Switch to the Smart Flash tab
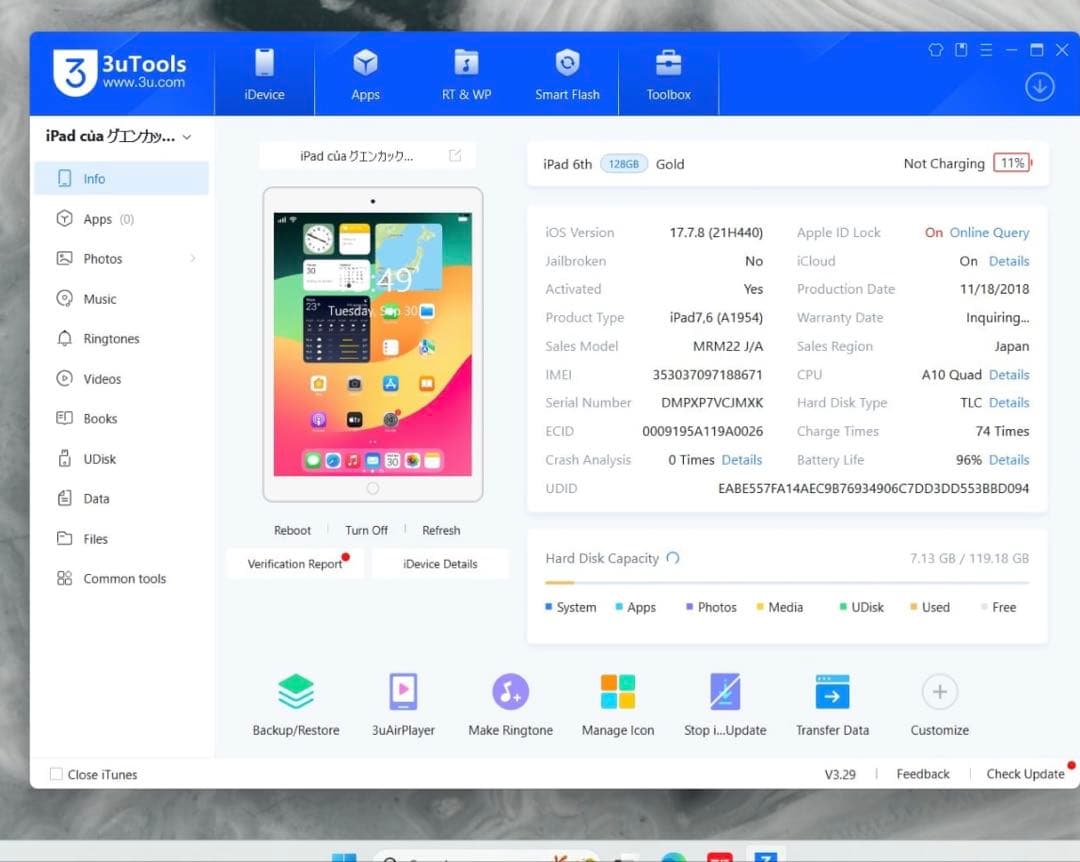Viewport: 1080px width, 862px height. [x=567, y=75]
